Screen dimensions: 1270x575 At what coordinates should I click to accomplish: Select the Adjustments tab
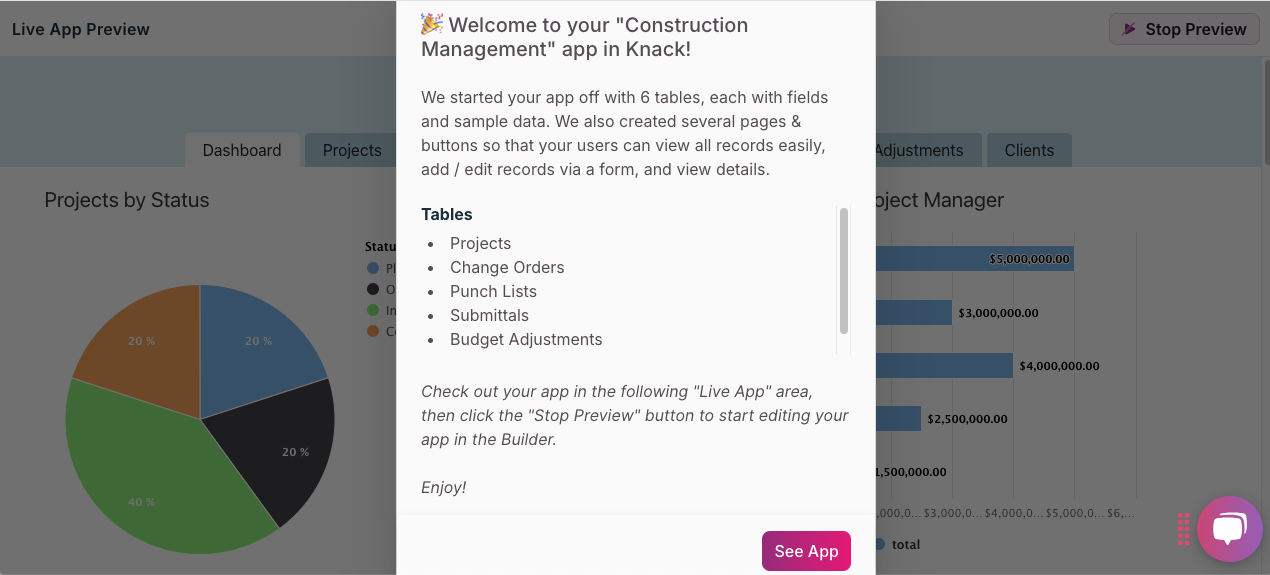[918, 150]
